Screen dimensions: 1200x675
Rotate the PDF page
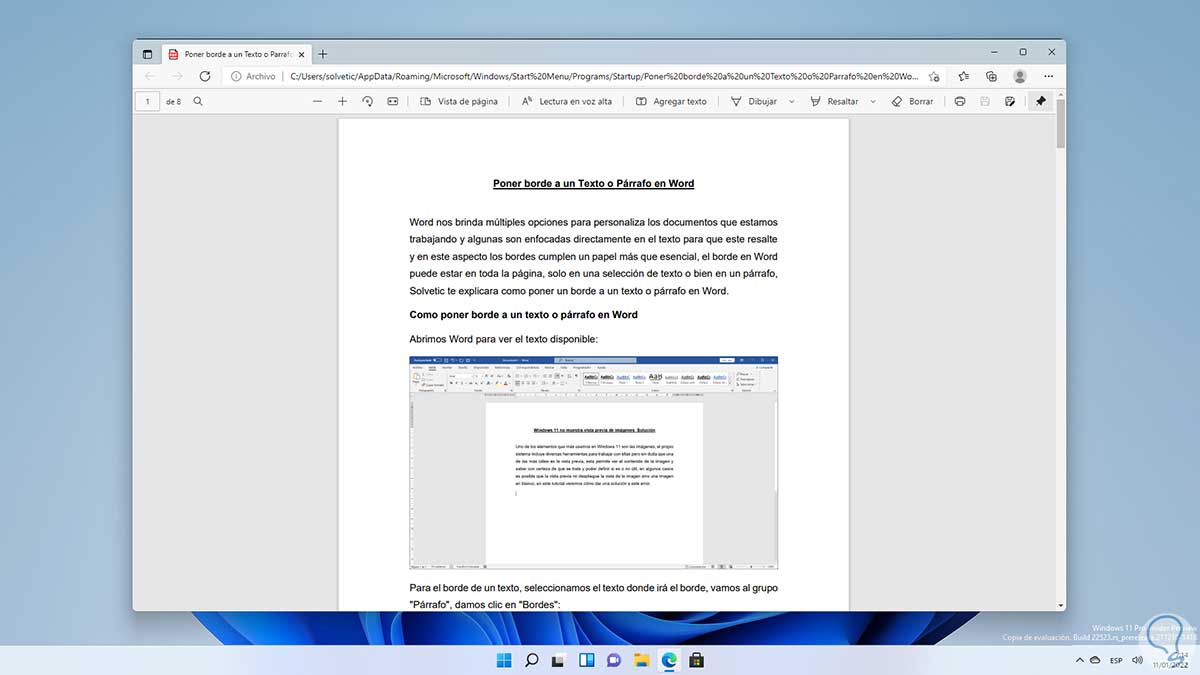[x=367, y=101]
